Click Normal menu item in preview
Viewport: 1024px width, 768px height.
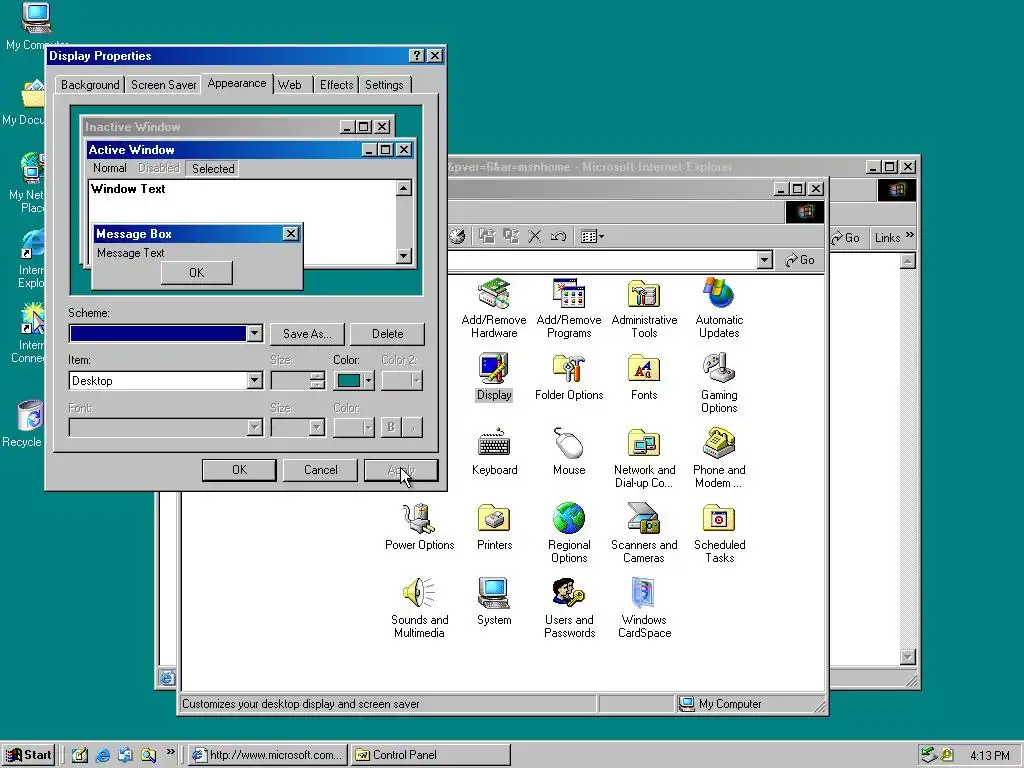(x=110, y=168)
